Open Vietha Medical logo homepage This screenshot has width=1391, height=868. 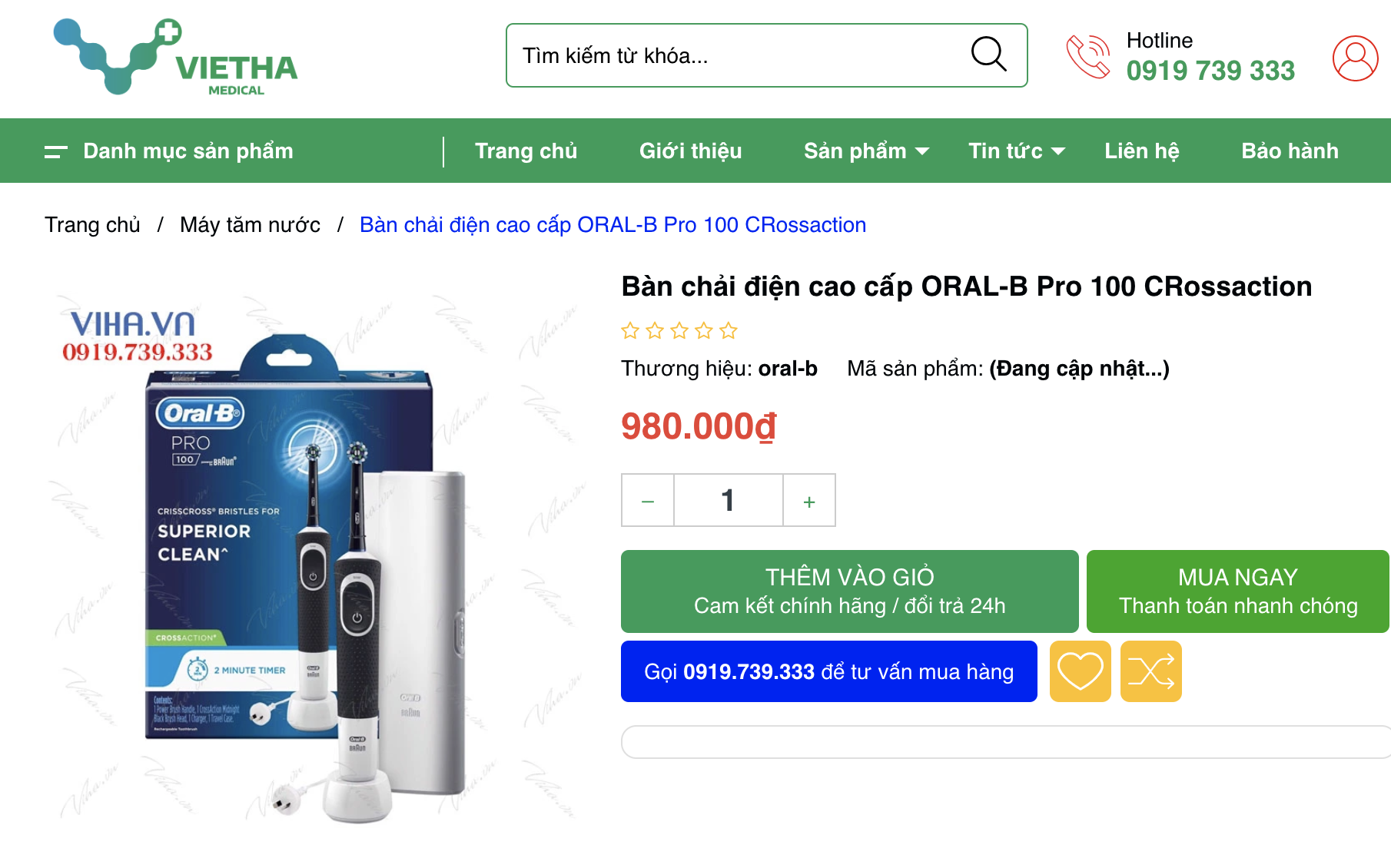175,57
